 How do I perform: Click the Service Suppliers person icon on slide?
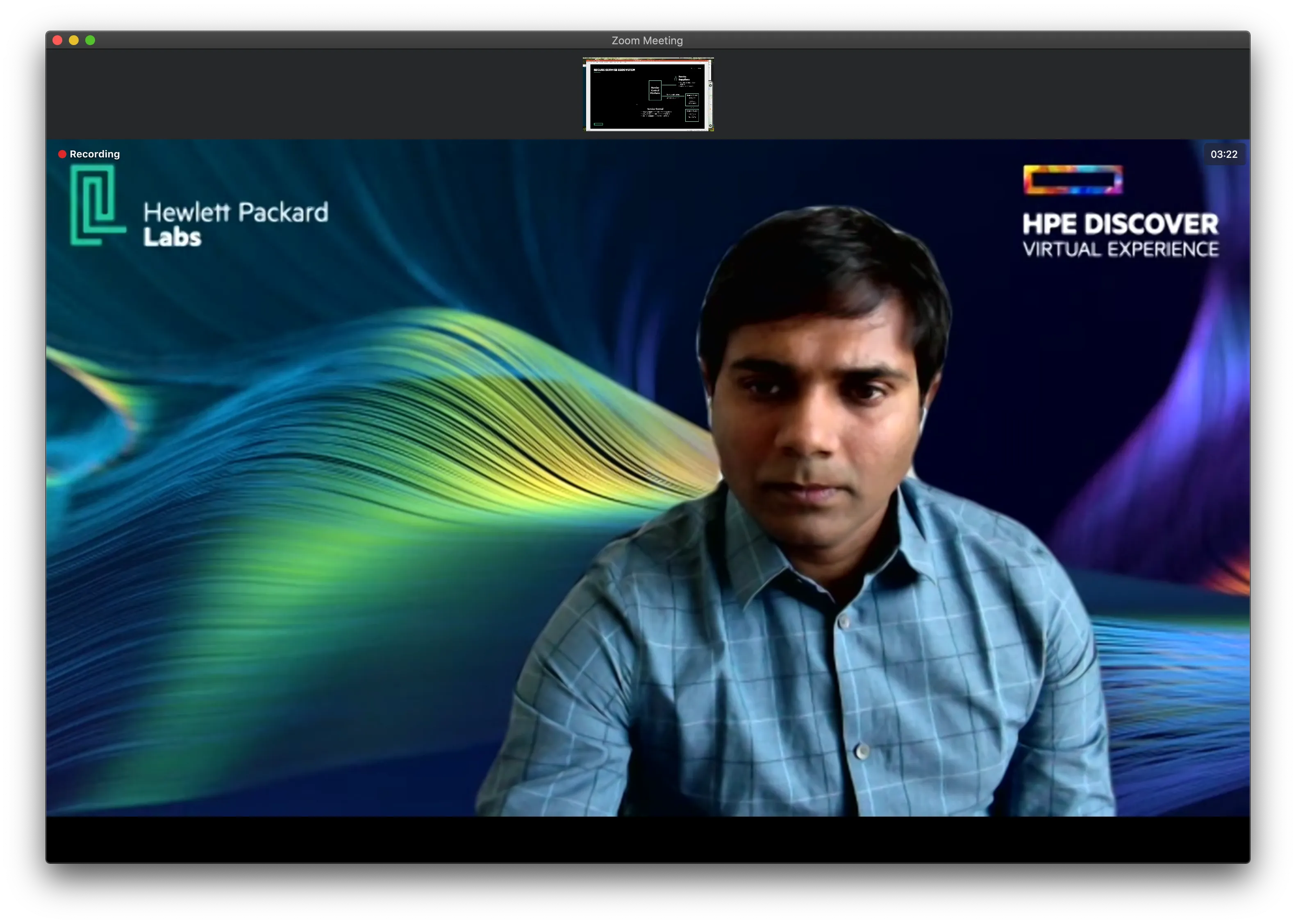point(676,79)
